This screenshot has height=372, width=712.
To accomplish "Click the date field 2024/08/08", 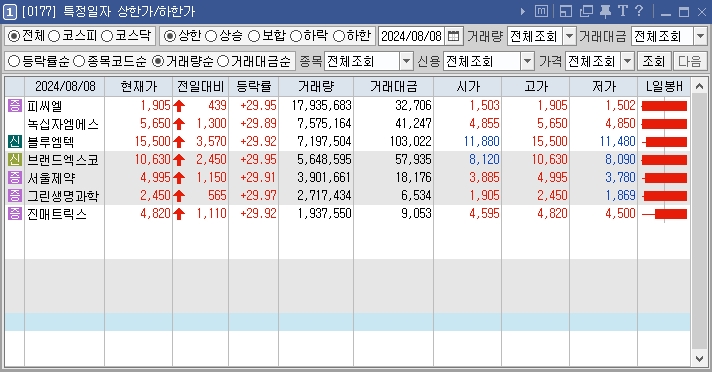I will click(411, 36).
